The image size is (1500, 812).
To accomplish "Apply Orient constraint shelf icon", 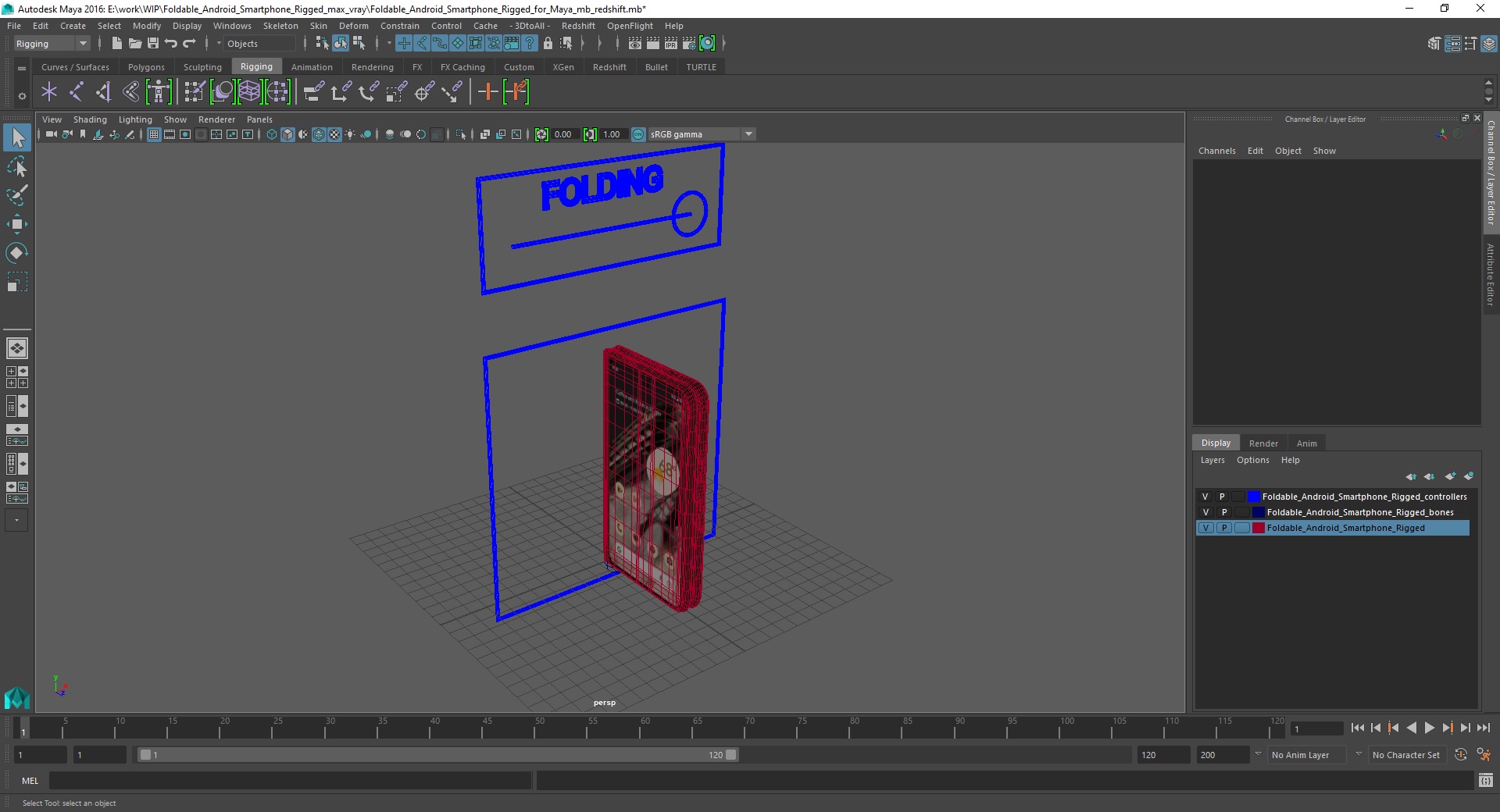I will pyautogui.click(x=369, y=92).
